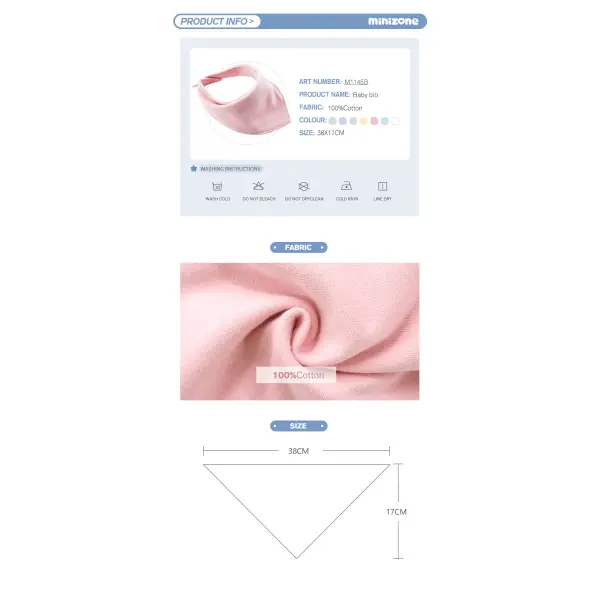Viewport: 600px width, 600px height.
Task: Click the 38CM width measurement label
Action: click(298, 451)
